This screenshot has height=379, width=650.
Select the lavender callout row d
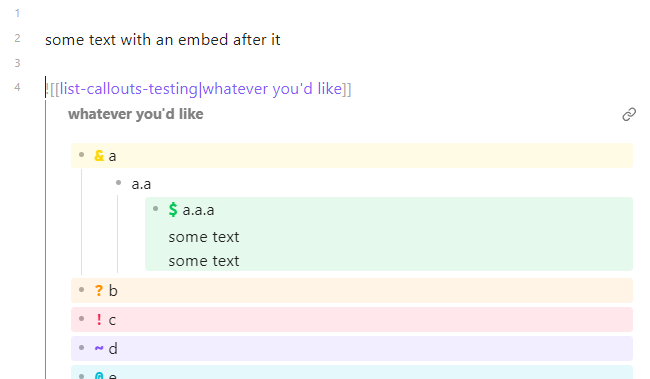point(352,348)
